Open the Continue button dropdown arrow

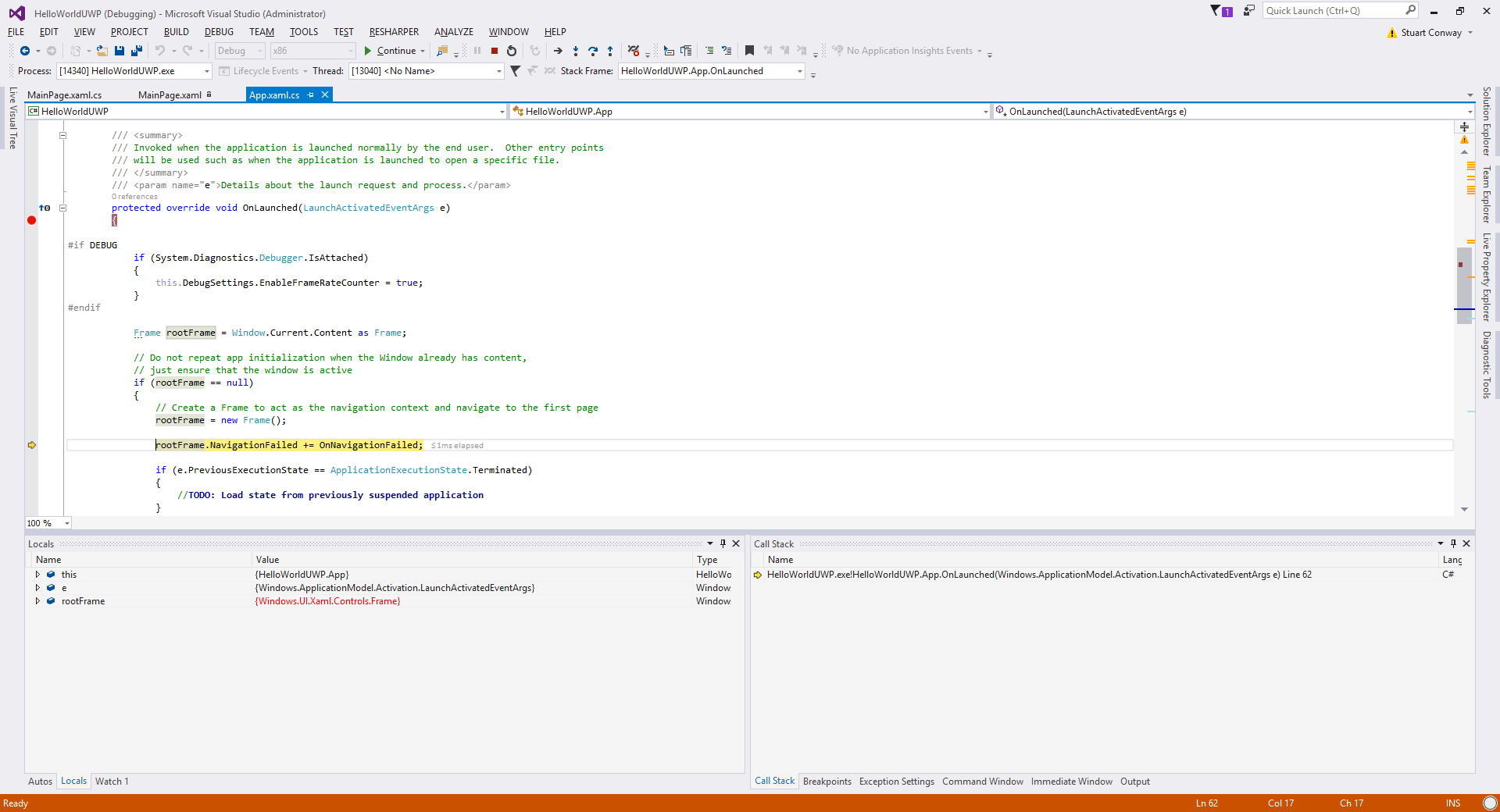point(423,51)
